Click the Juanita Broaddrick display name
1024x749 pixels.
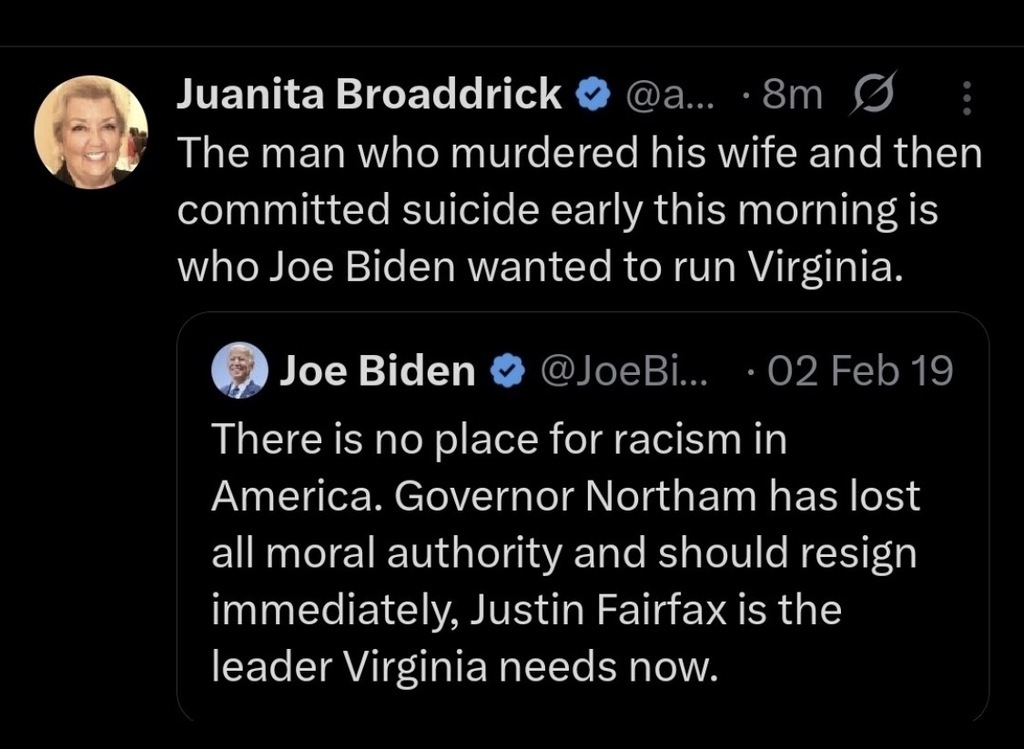(x=370, y=94)
